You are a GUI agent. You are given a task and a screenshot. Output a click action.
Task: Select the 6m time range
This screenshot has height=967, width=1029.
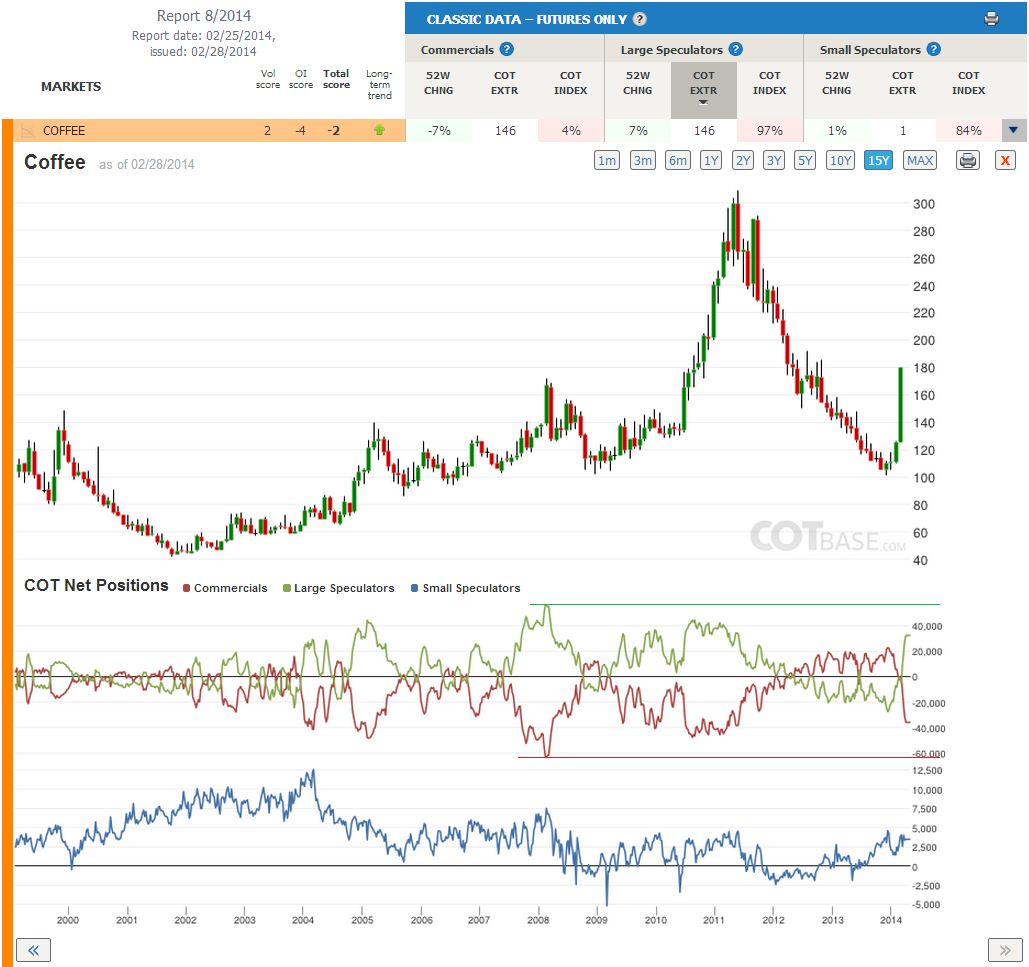[x=678, y=160]
